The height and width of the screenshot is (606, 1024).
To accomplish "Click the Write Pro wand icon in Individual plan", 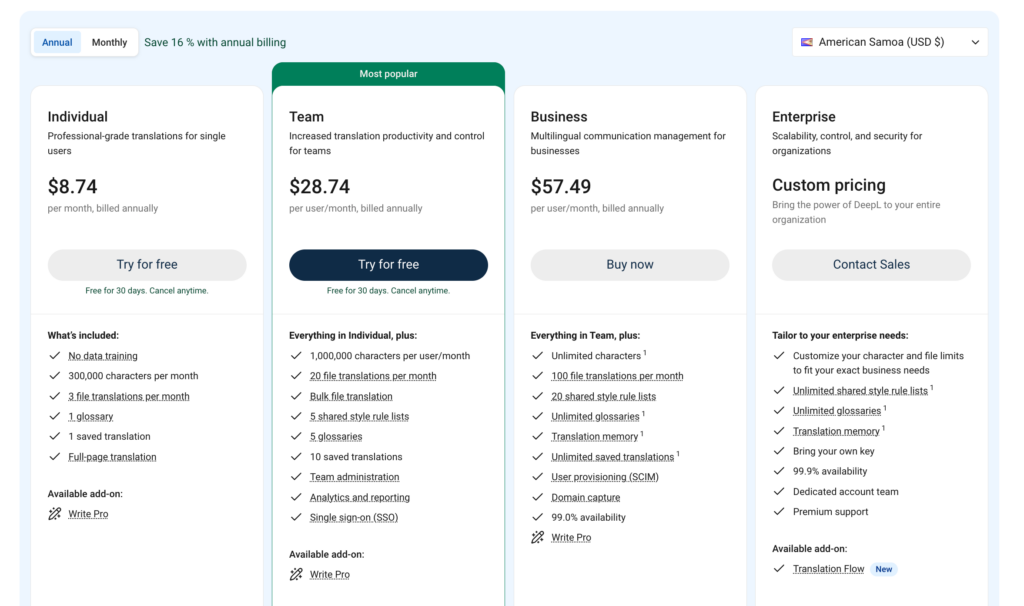I will 55,514.
